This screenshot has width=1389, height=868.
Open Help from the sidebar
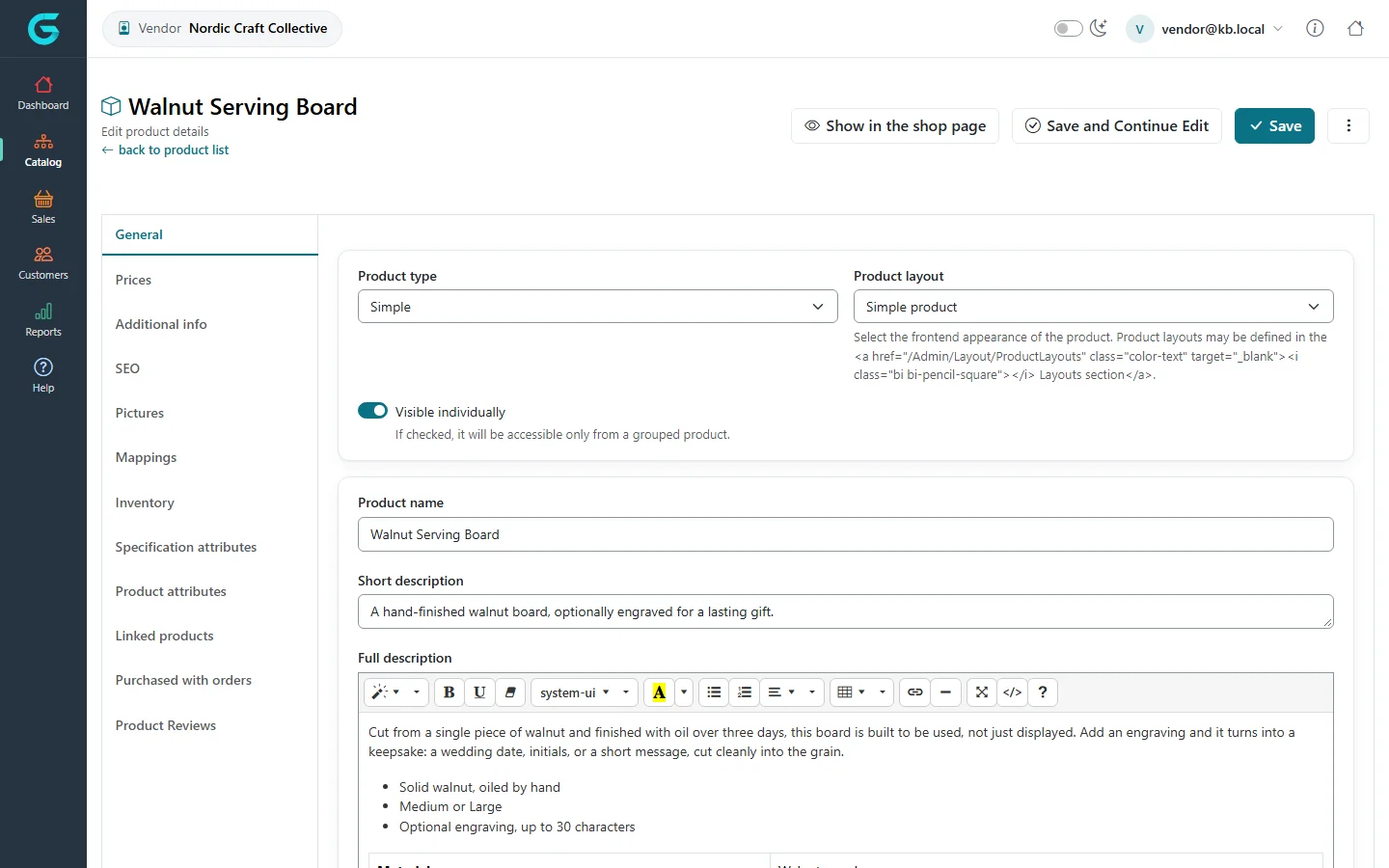pyautogui.click(x=43, y=376)
